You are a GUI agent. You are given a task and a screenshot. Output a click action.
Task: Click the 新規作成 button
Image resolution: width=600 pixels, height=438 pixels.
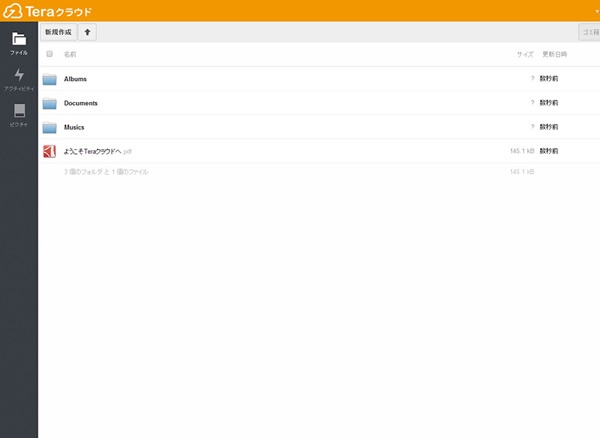58,32
